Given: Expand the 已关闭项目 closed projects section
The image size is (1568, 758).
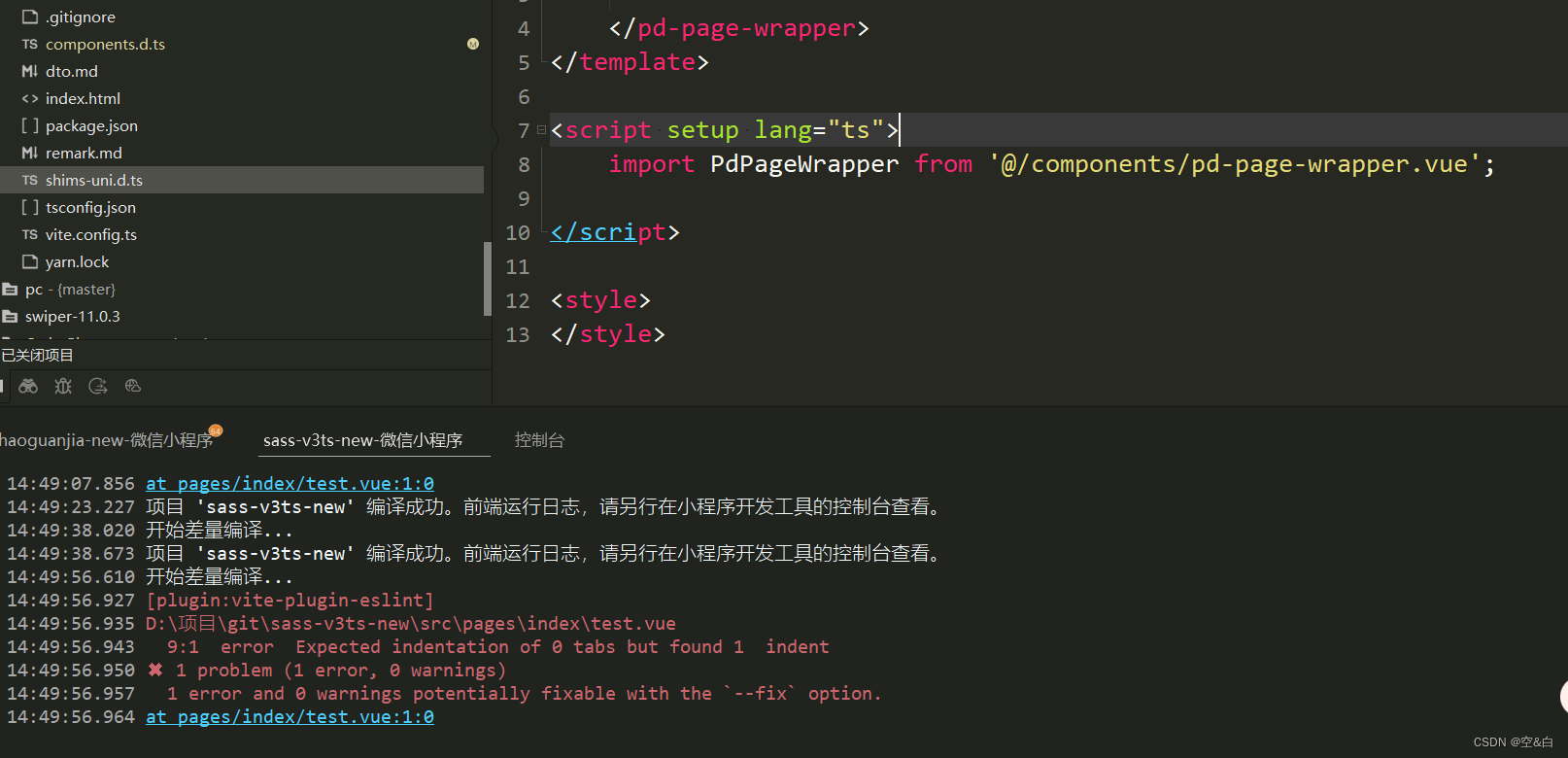Looking at the screenshot, I should click(38, 355).
